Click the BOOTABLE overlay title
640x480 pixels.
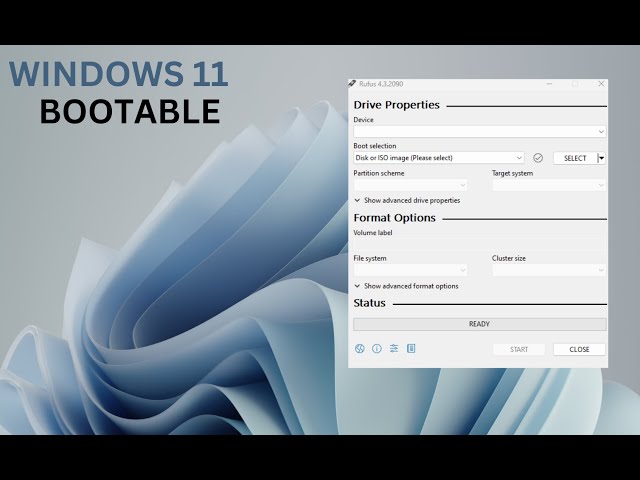click(130, 111)
